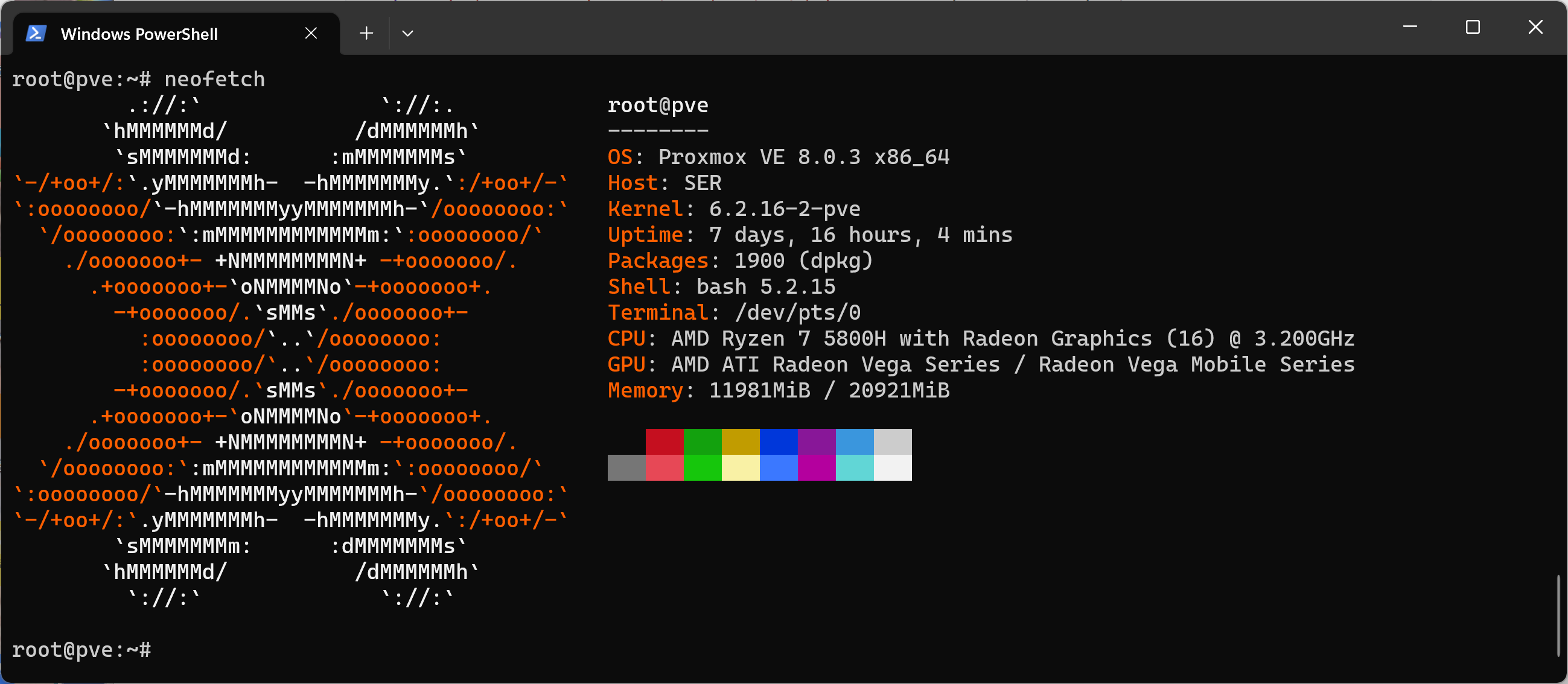Click the bottom root@pve prompt line

(x=81, y=650)
